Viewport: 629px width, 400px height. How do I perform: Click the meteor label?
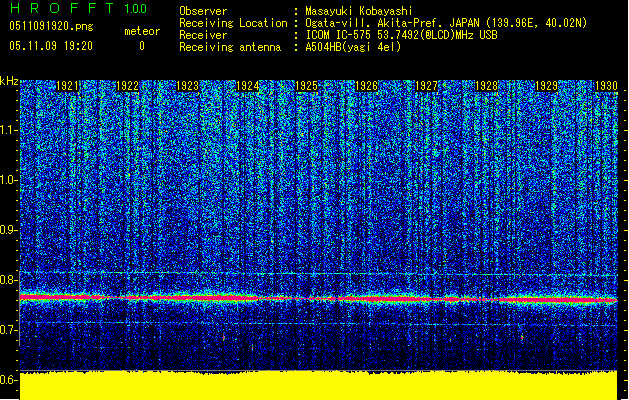(142, 31)
